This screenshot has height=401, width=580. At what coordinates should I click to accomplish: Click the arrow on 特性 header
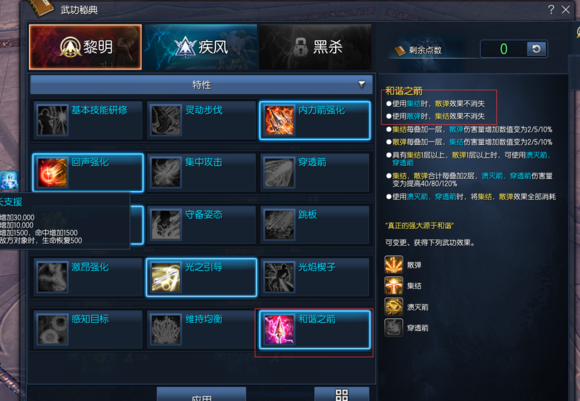point(362,84)
